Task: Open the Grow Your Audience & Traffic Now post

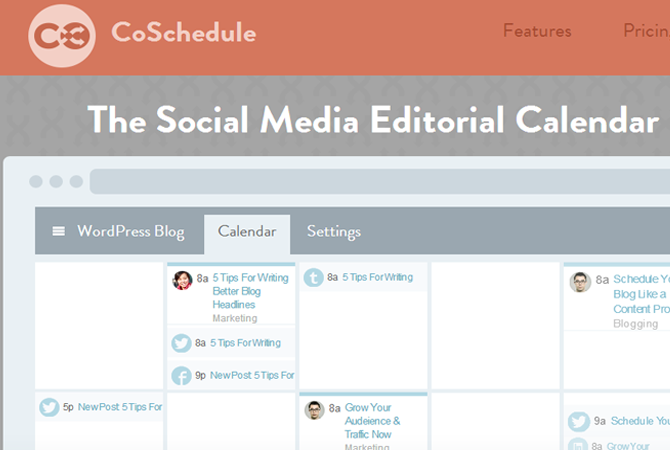Action: pyautogui.click(x=373, y=421)
